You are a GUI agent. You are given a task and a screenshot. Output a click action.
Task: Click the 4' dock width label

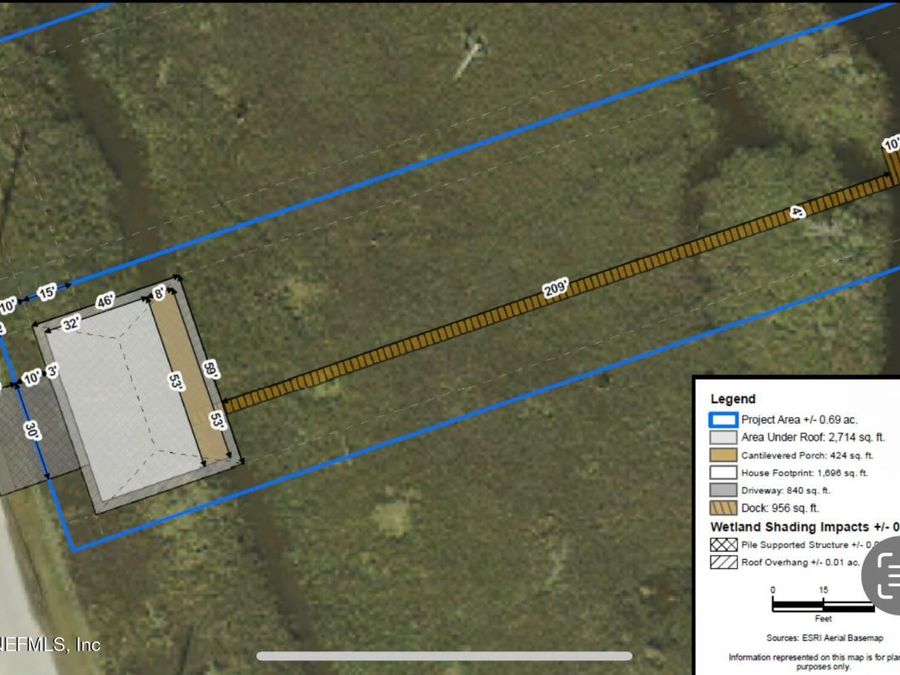point(797,212)
